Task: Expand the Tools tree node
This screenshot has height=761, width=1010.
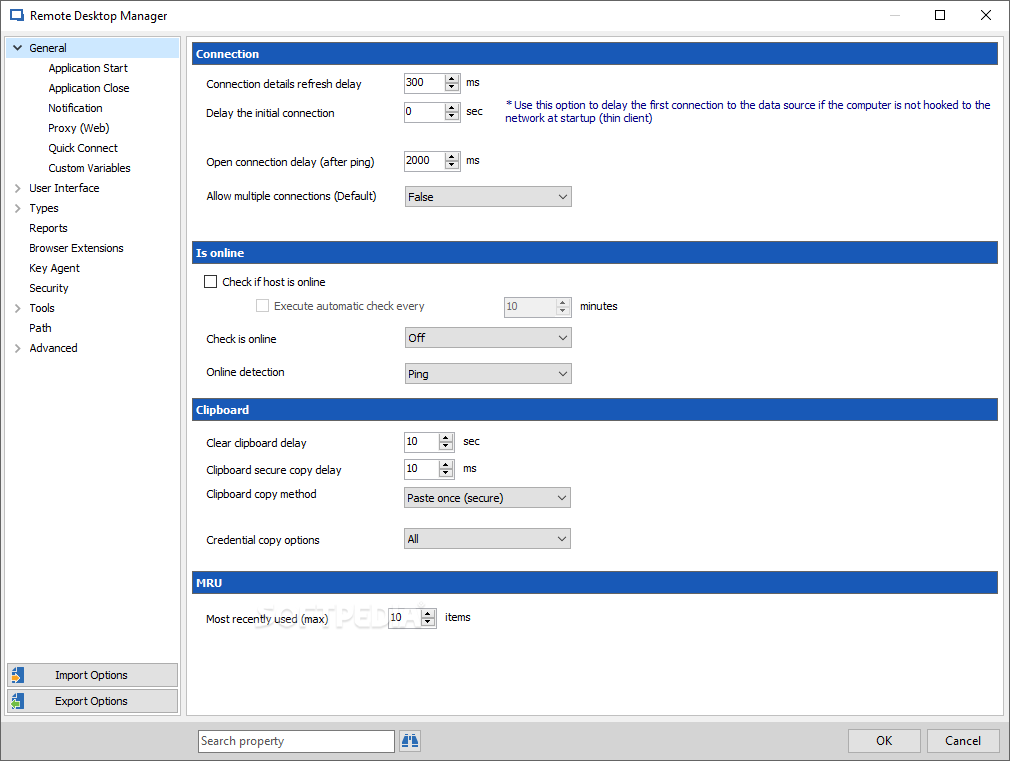Action: coord(17,308)
